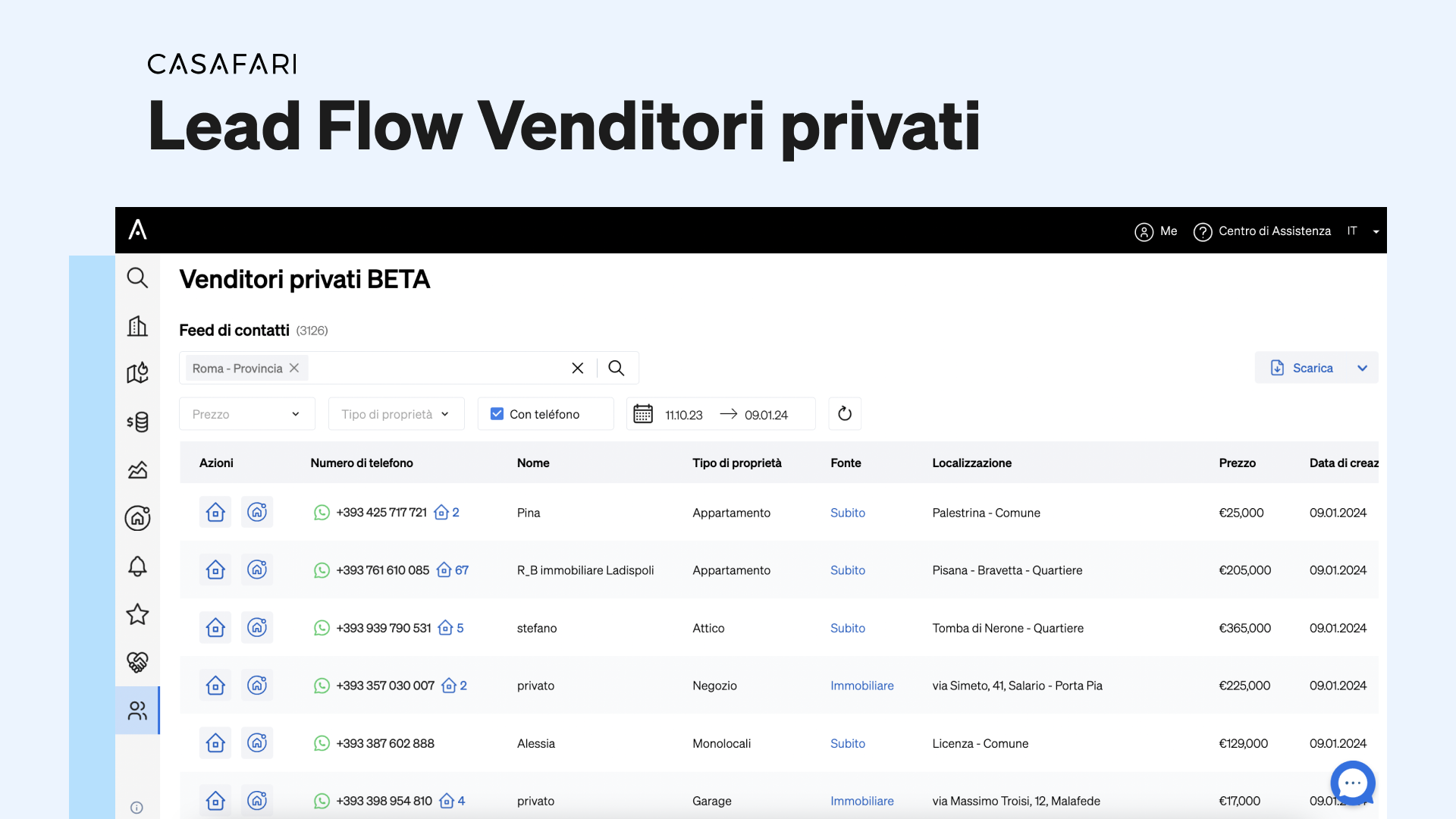Open the dollar coins valuation icon
Image resolution: width=1456 pixels, height=819 pixels.
point(137,422)
